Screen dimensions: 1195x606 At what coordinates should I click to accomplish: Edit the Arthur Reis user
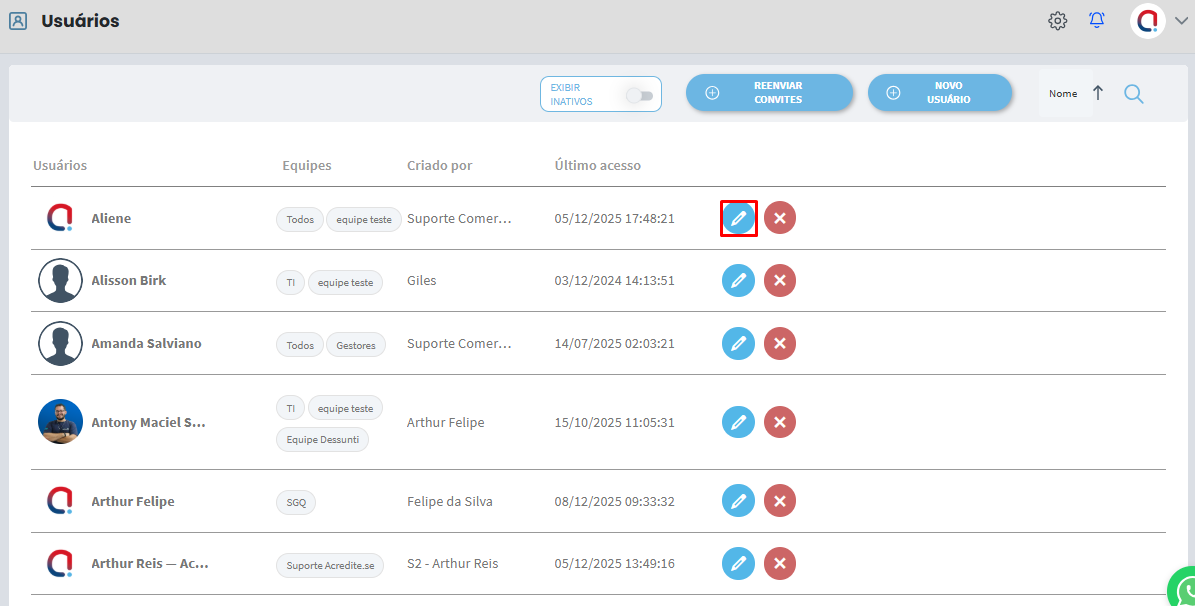pos(738,564)
